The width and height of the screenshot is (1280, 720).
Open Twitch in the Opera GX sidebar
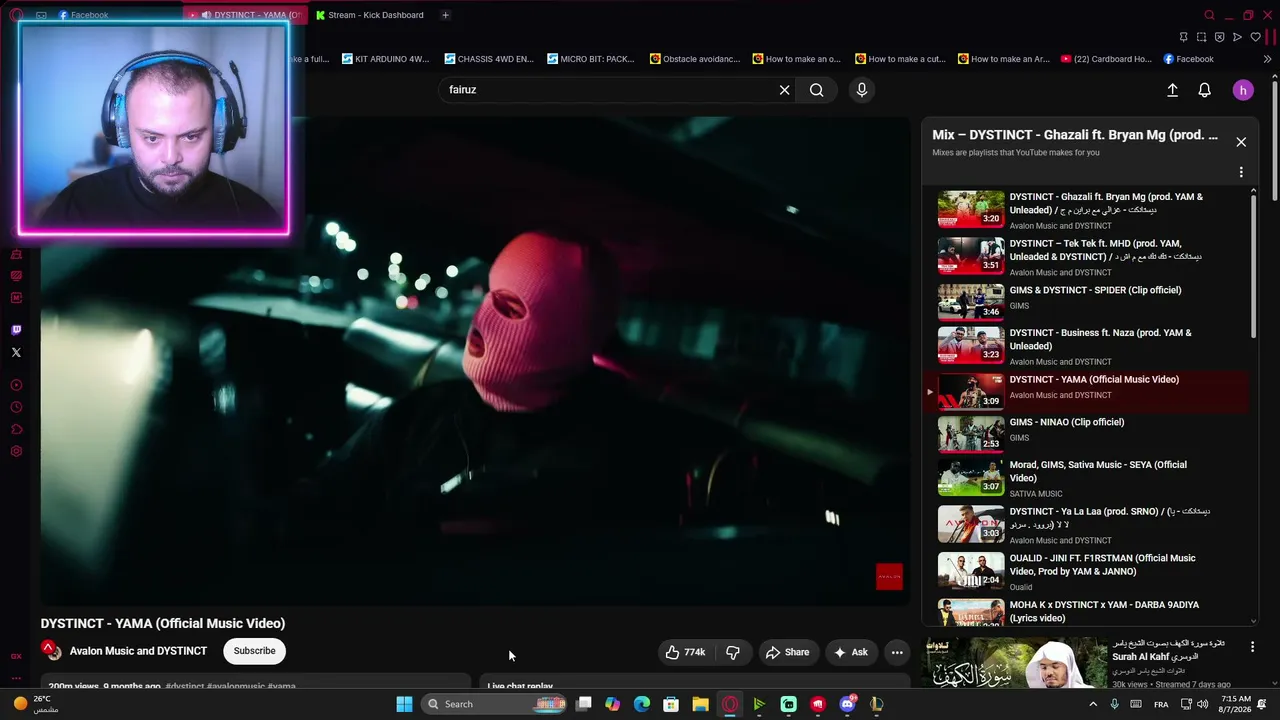tap(16, 330)
